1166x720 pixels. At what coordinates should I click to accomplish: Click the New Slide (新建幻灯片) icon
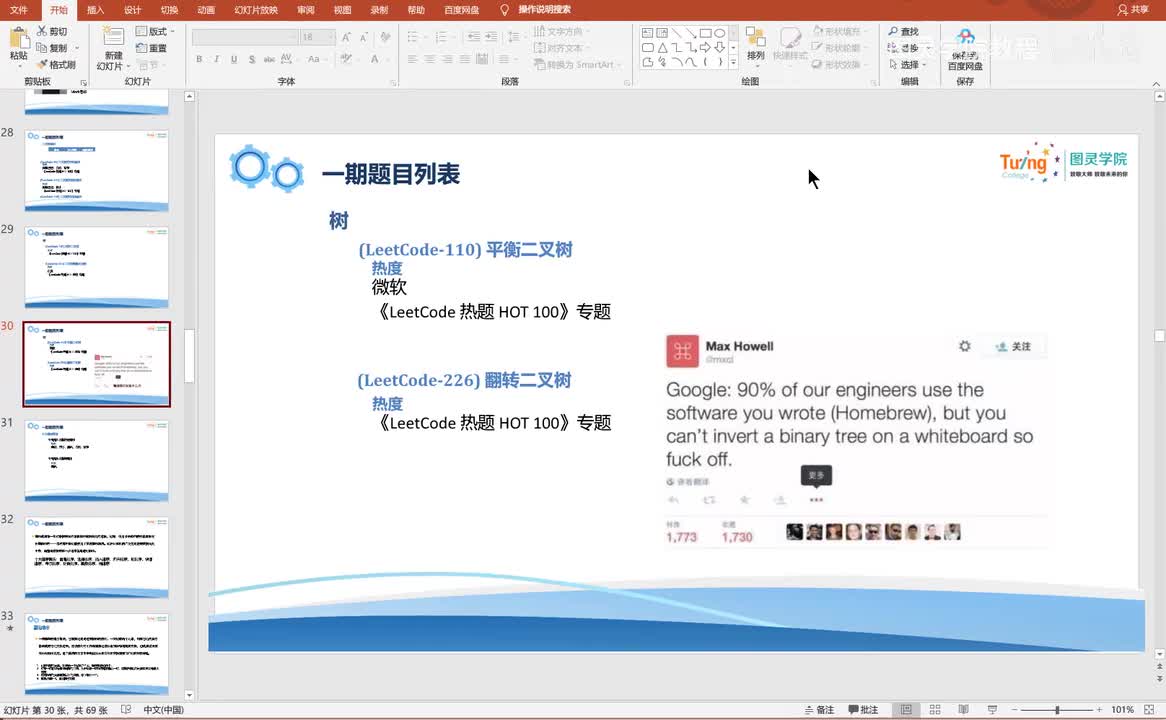pyautogui.click(x=113, y=37)
